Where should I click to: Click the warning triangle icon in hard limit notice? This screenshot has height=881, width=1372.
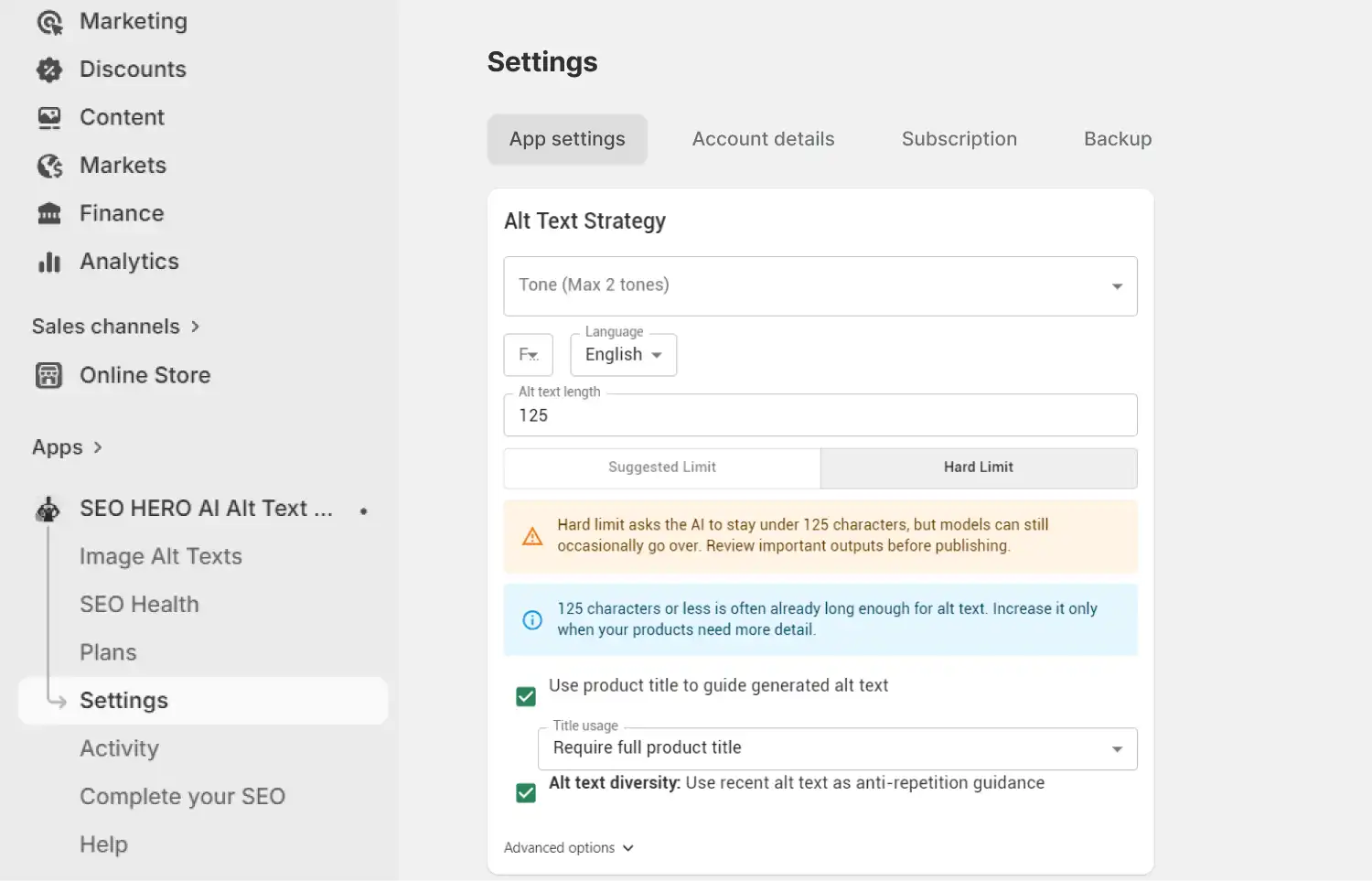tap(532, 536)
